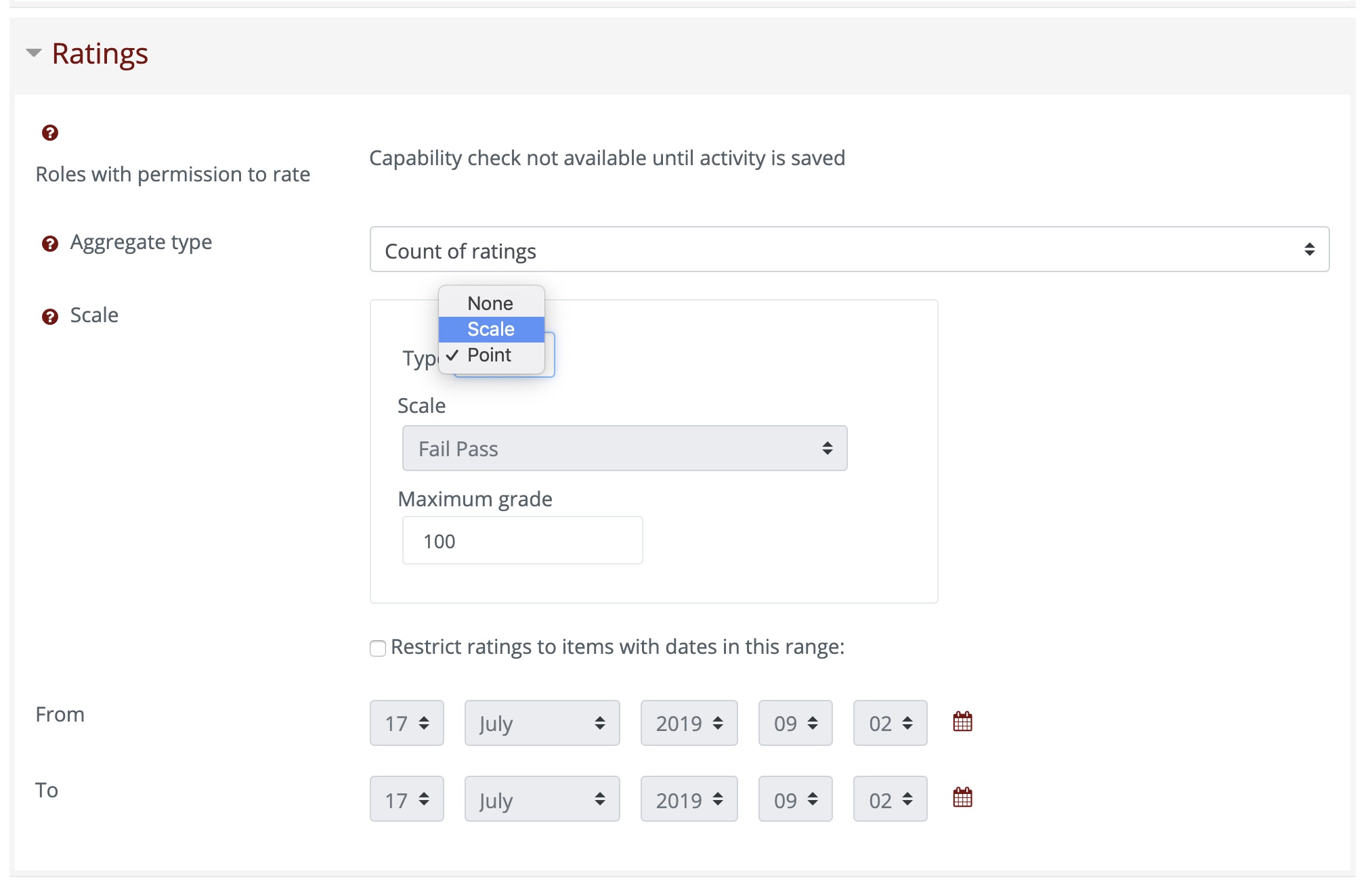Enable restrict ratings to date range

tap(377, 648)
